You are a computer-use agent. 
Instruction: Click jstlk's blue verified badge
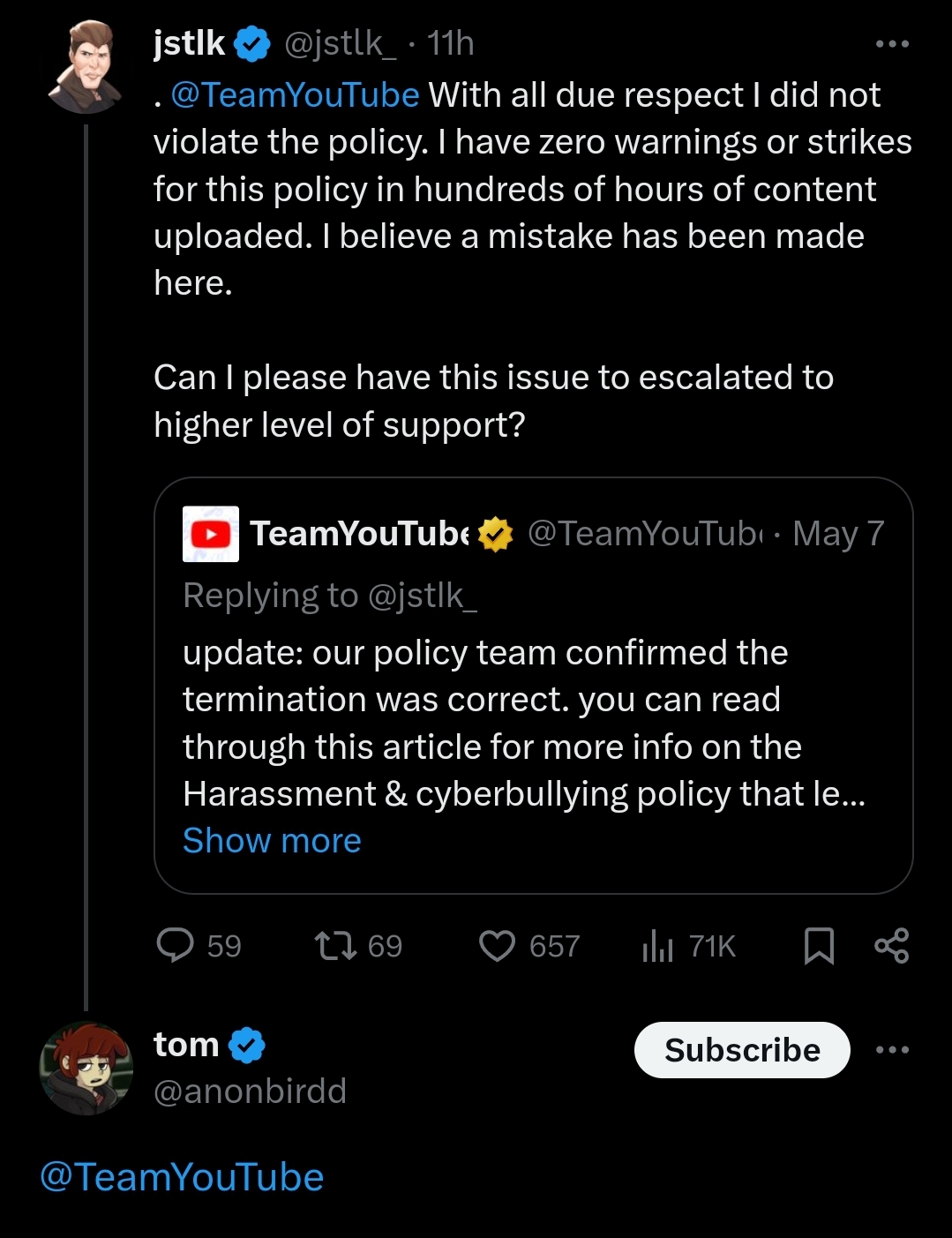click(x=252, y=44)
